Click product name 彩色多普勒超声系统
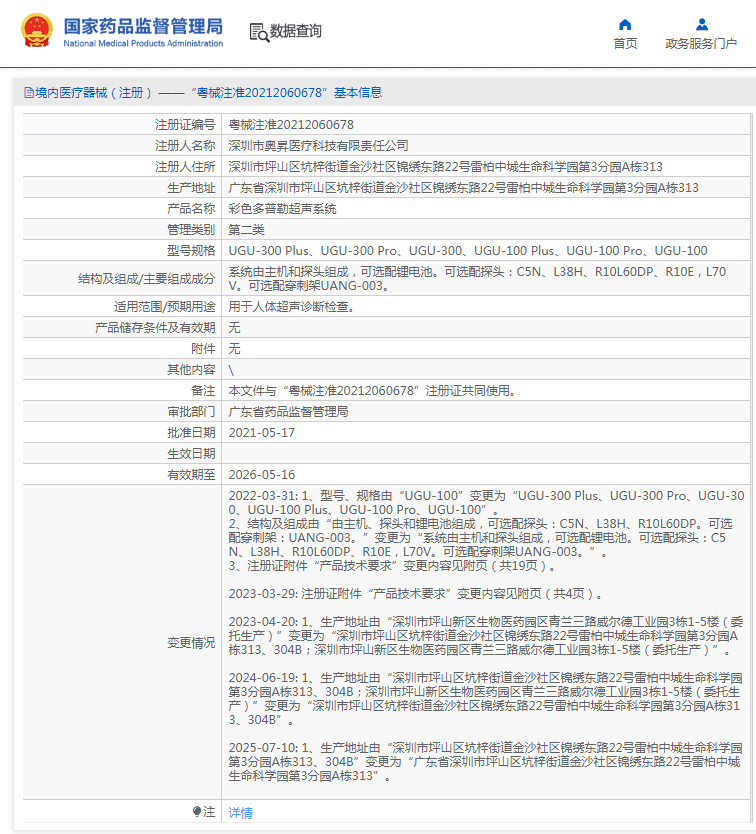The height and width of the screenshot is (834, 756). [x=282, y=209]
